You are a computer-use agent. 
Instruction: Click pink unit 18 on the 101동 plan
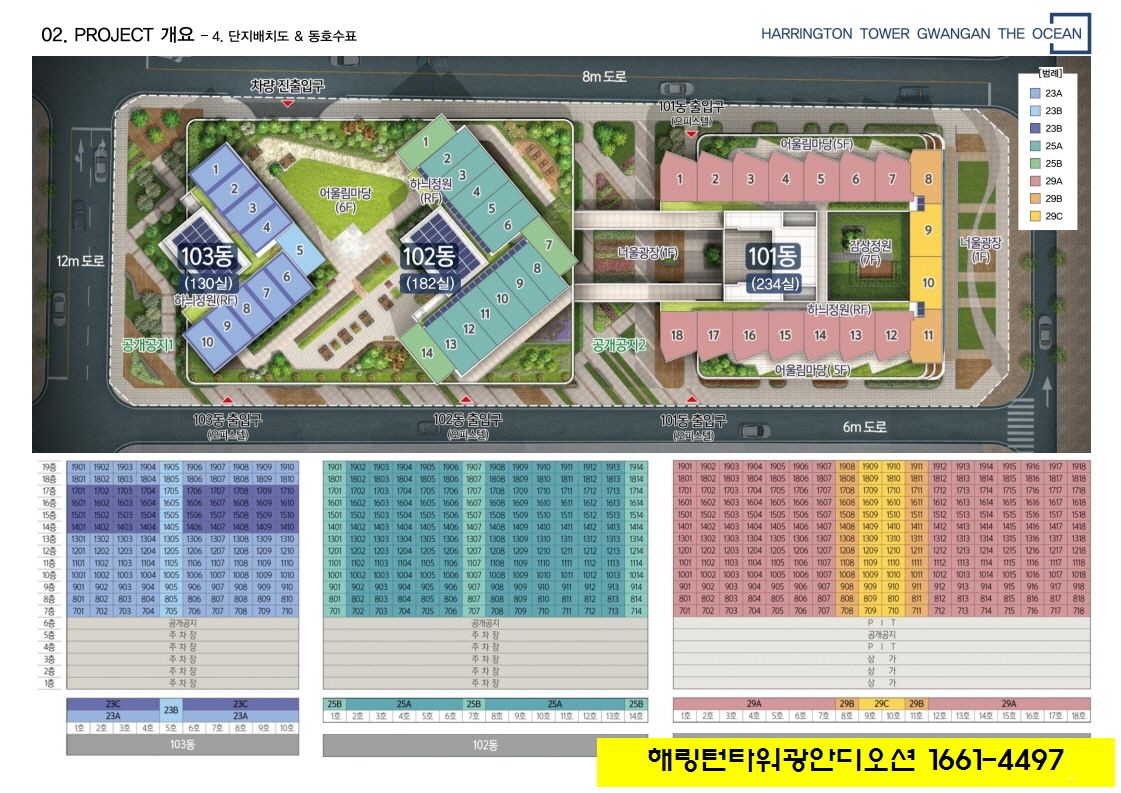676,335
